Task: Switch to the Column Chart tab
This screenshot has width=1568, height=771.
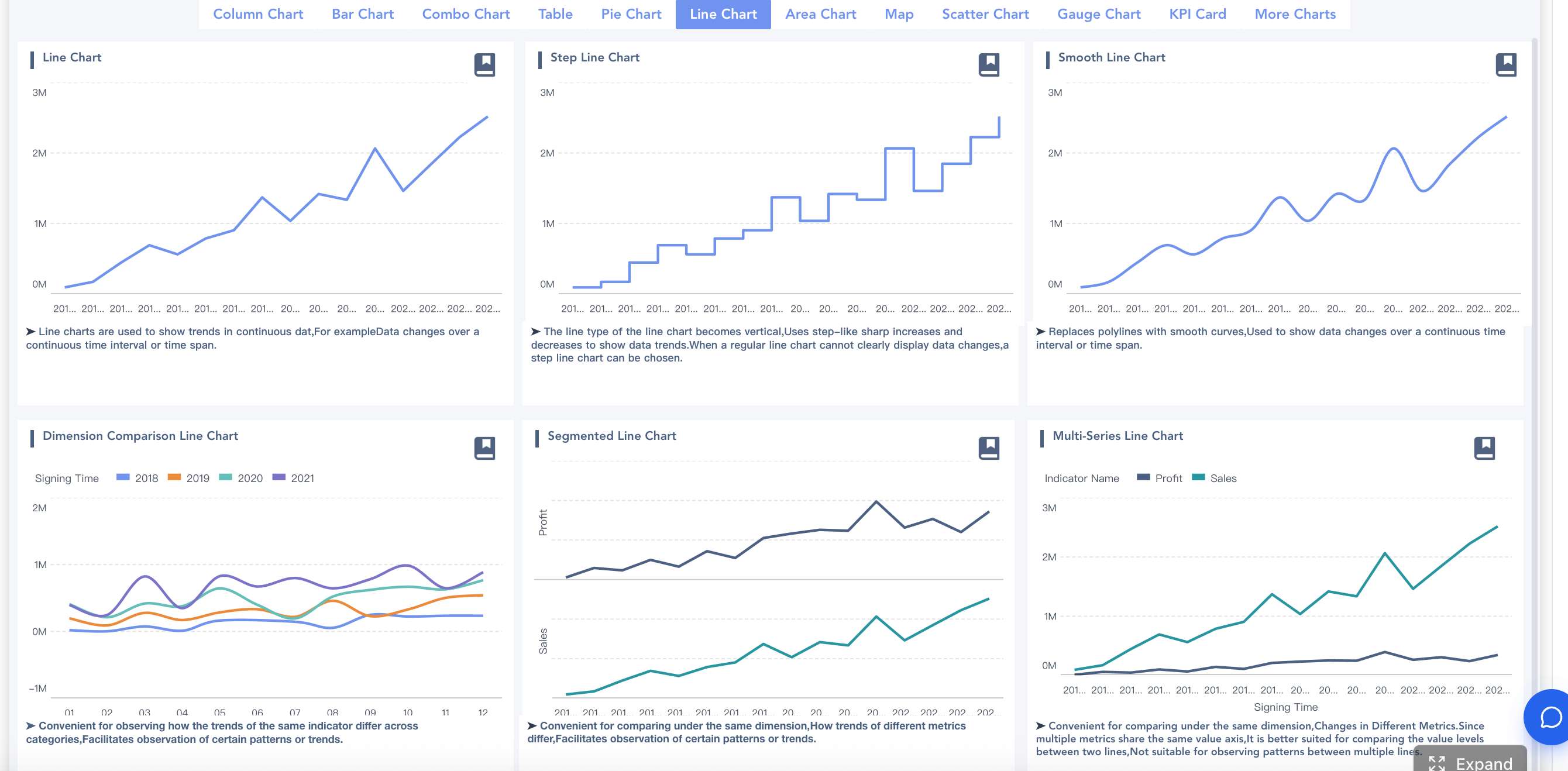Action: (258, 14)
